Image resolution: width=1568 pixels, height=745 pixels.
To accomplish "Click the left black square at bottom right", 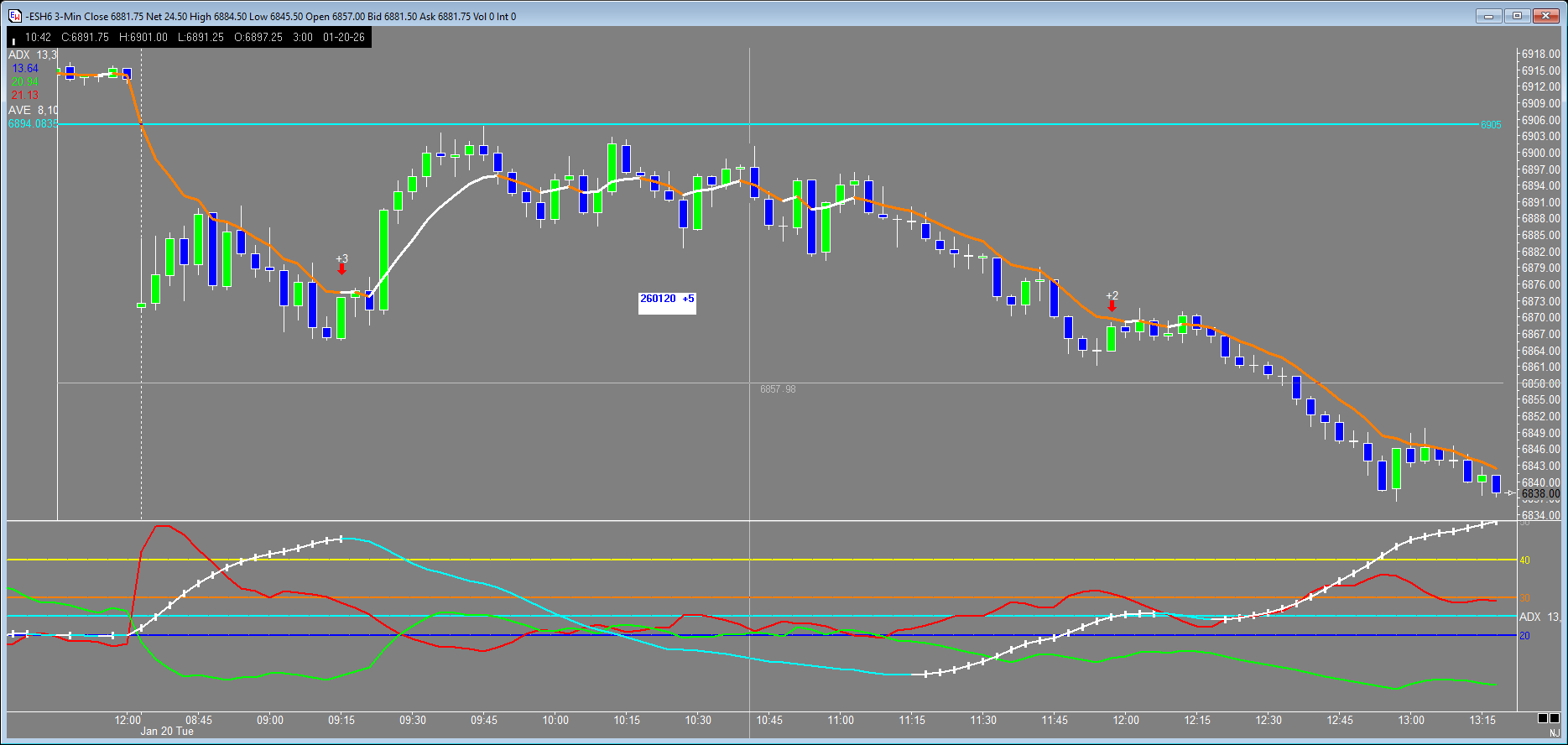I will (1542, 718).
